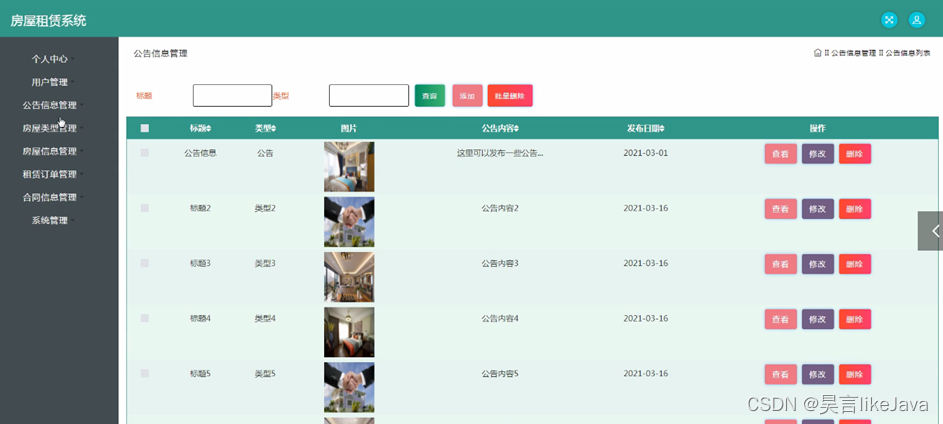Check the 标题5 row checkbox
Viewport: 943px width, 424px height.
click(x=145, y=373)
